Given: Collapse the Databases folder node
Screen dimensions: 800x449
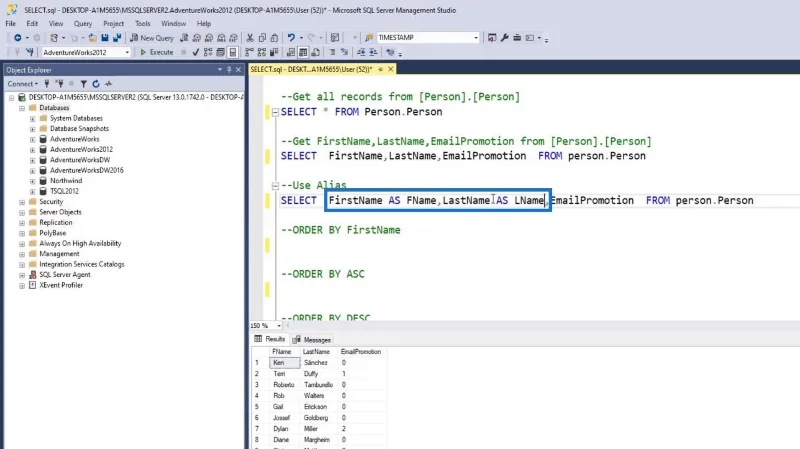Looking at the screenshot, I should pos(22,108).
